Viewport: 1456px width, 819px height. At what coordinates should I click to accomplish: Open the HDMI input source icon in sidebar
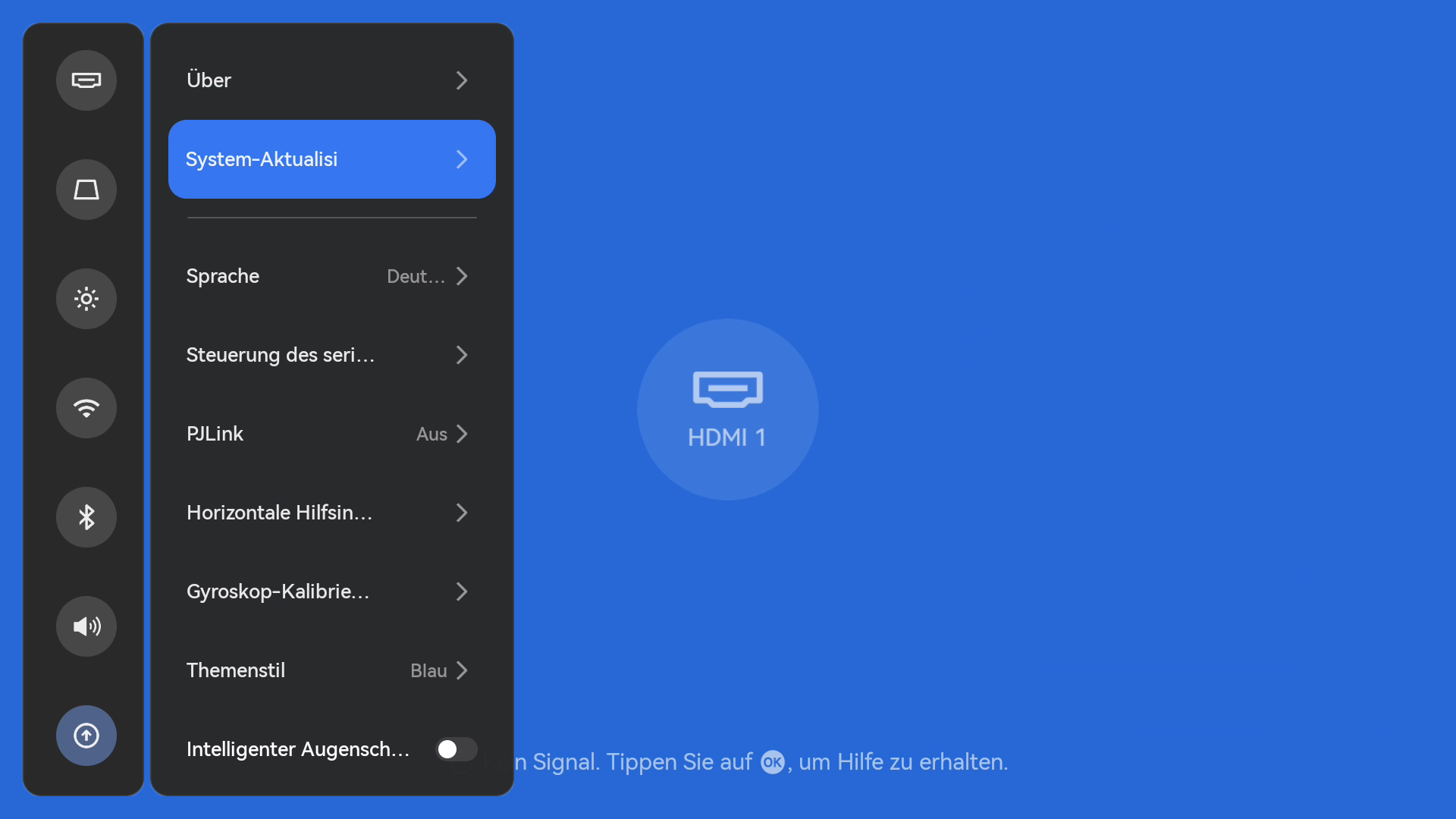[86, 80]
